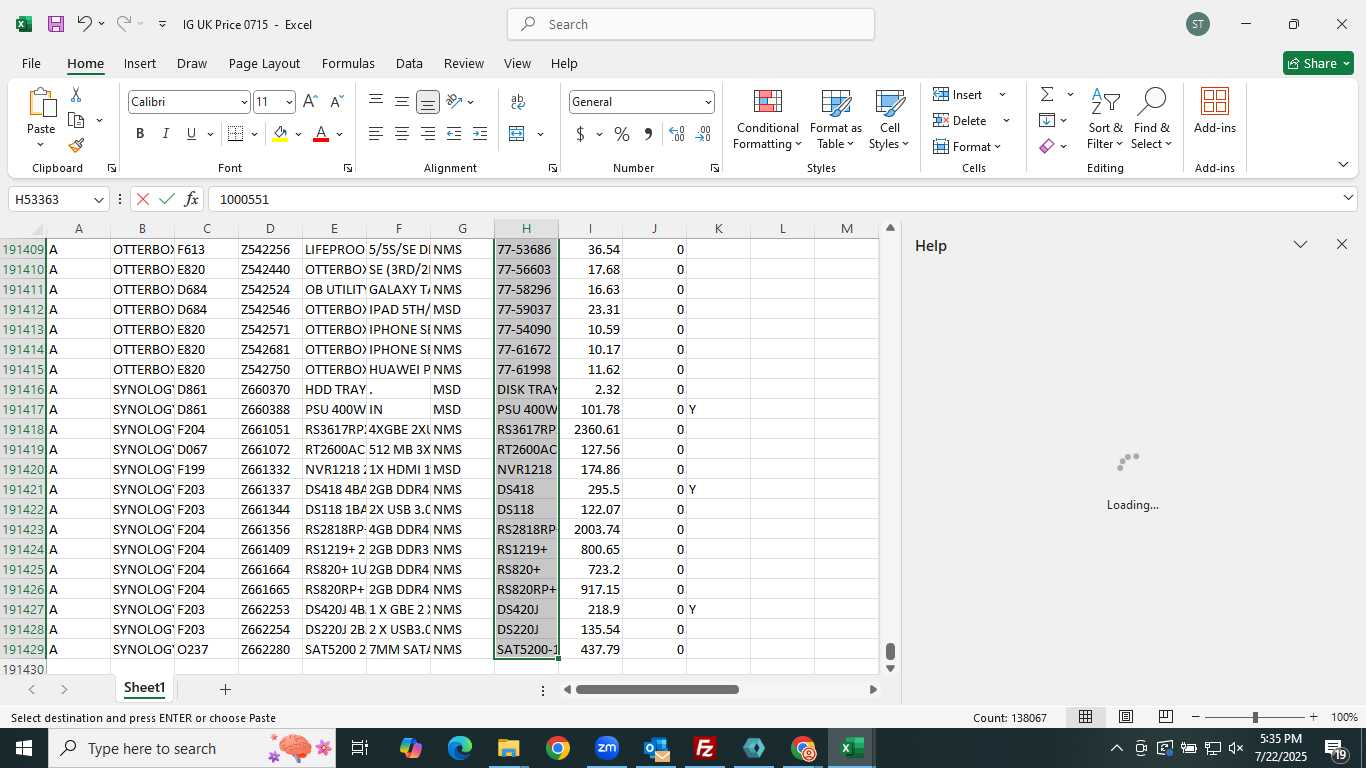Select the Format Painter brush
Viewport: 1366px width, 768px height.
pyautogui.click(x=76, y=146)
